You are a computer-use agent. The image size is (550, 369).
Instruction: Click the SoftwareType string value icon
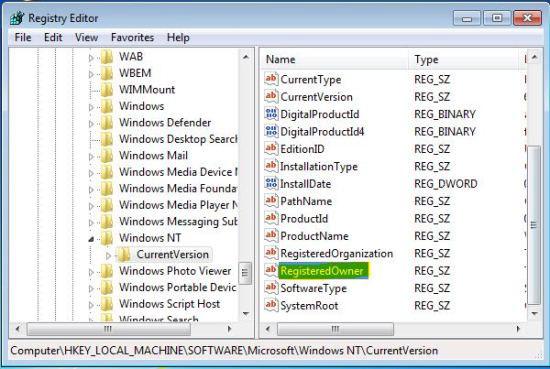271,288
